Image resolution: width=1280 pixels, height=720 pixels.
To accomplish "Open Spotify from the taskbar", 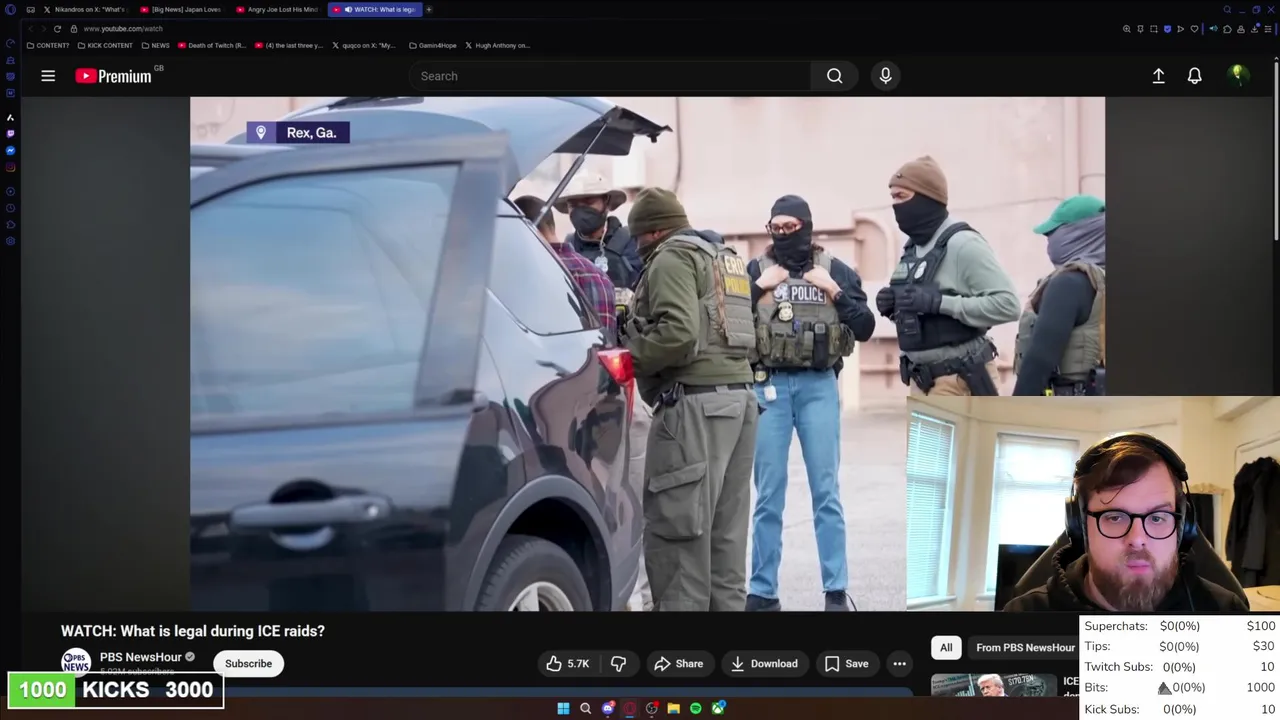I will (695, 708).
